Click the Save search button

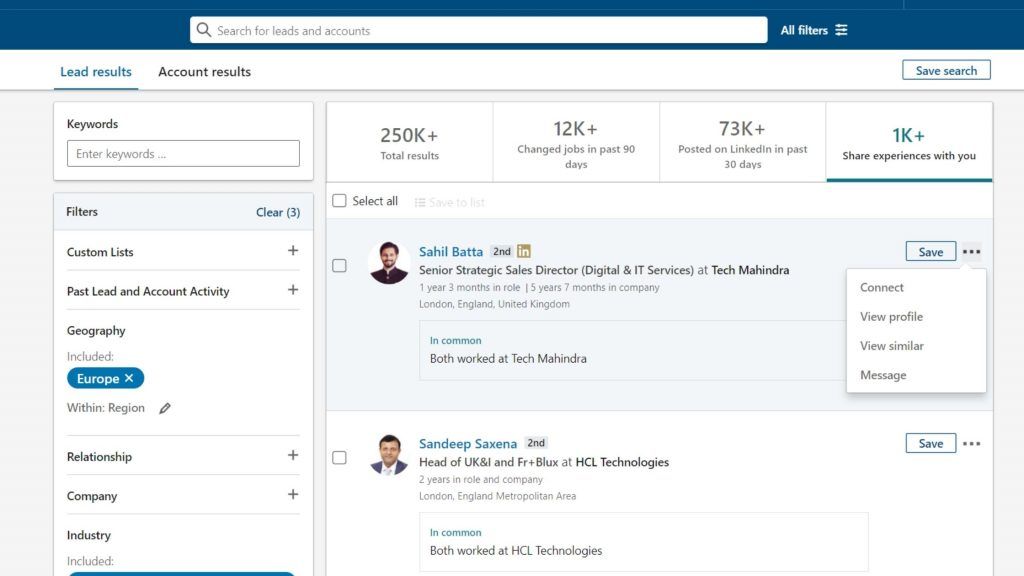tap(945, 69)
